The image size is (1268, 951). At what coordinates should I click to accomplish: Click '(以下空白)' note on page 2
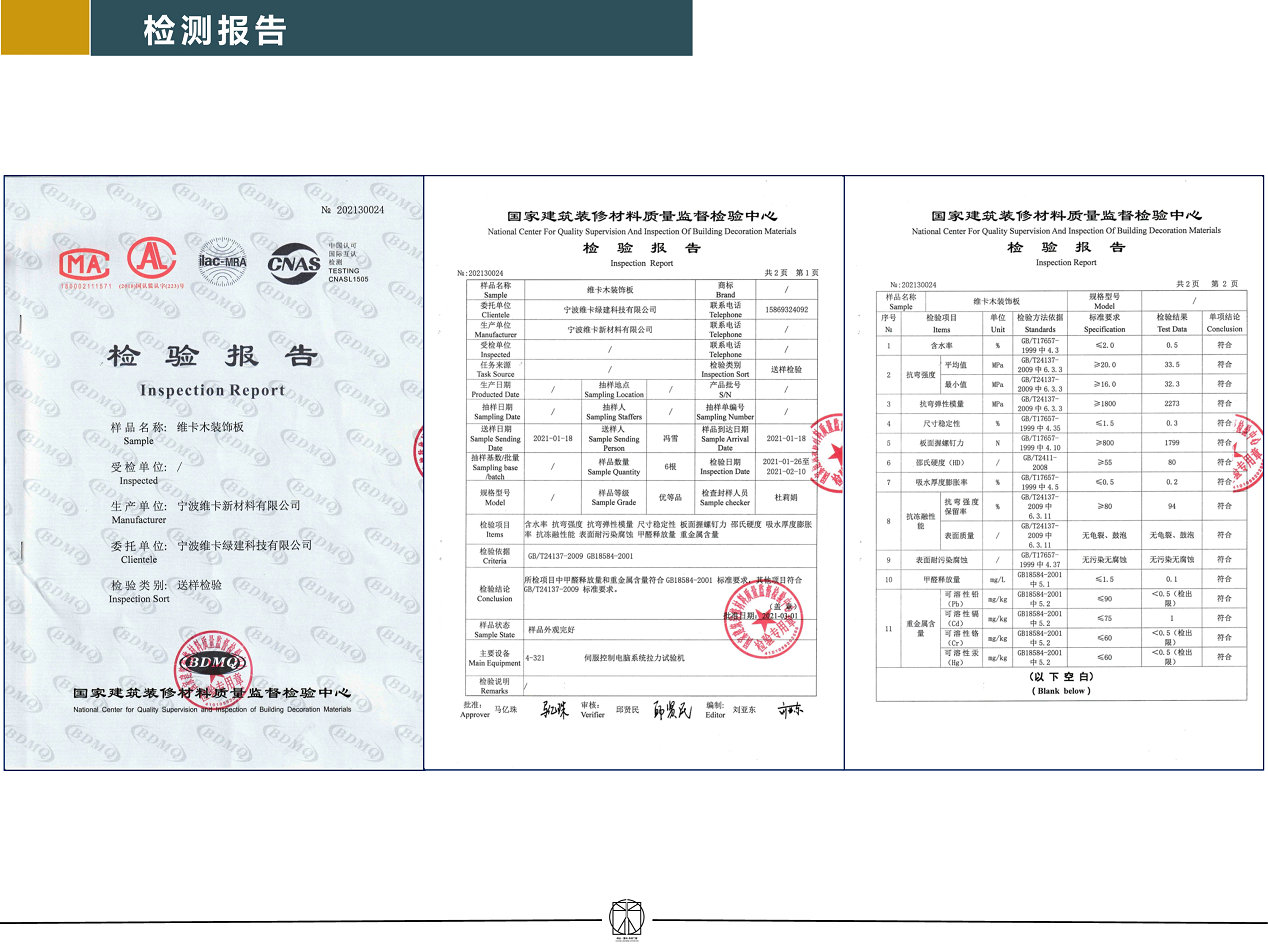point(1060,677)
